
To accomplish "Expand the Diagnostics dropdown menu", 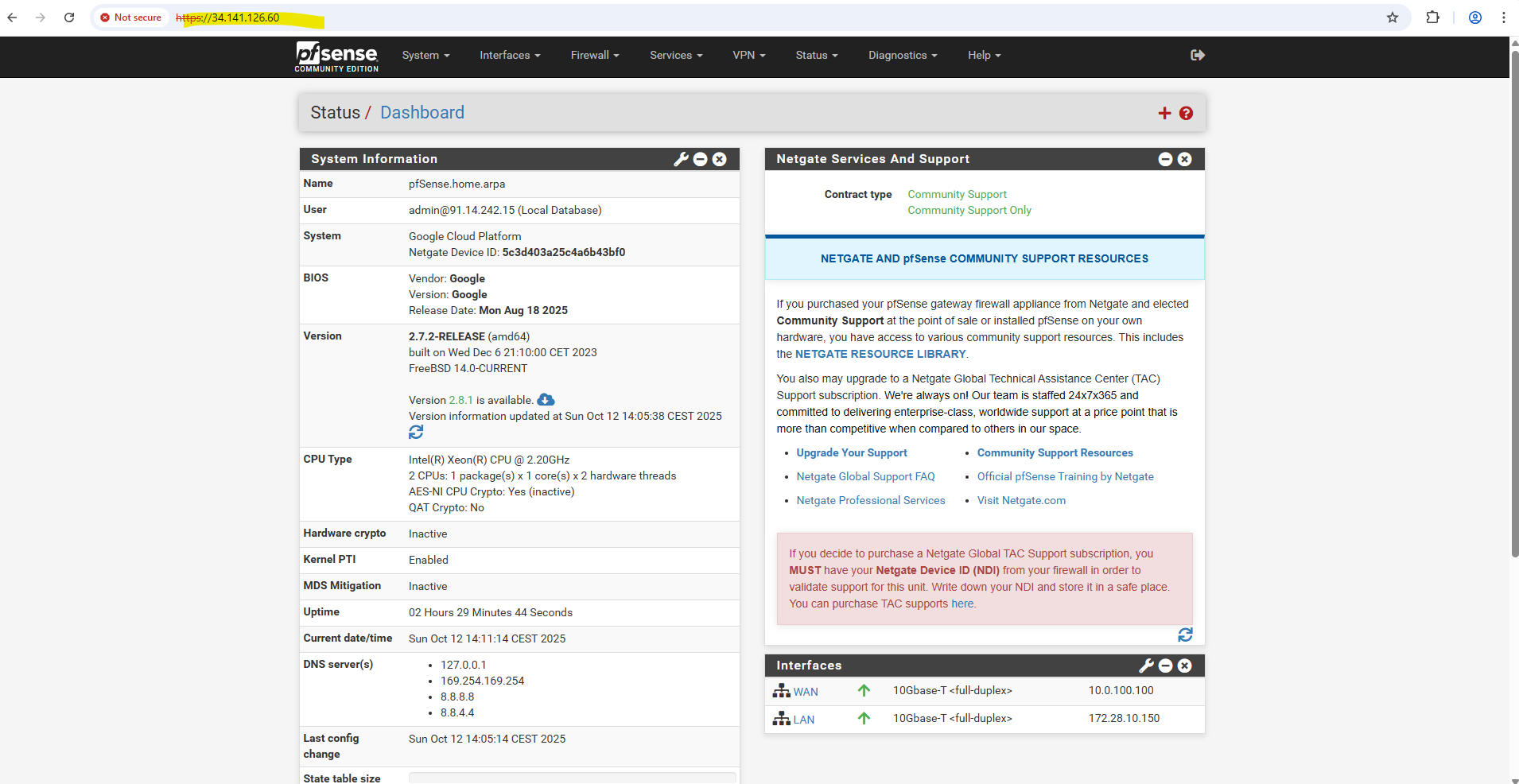I will 902,55.
